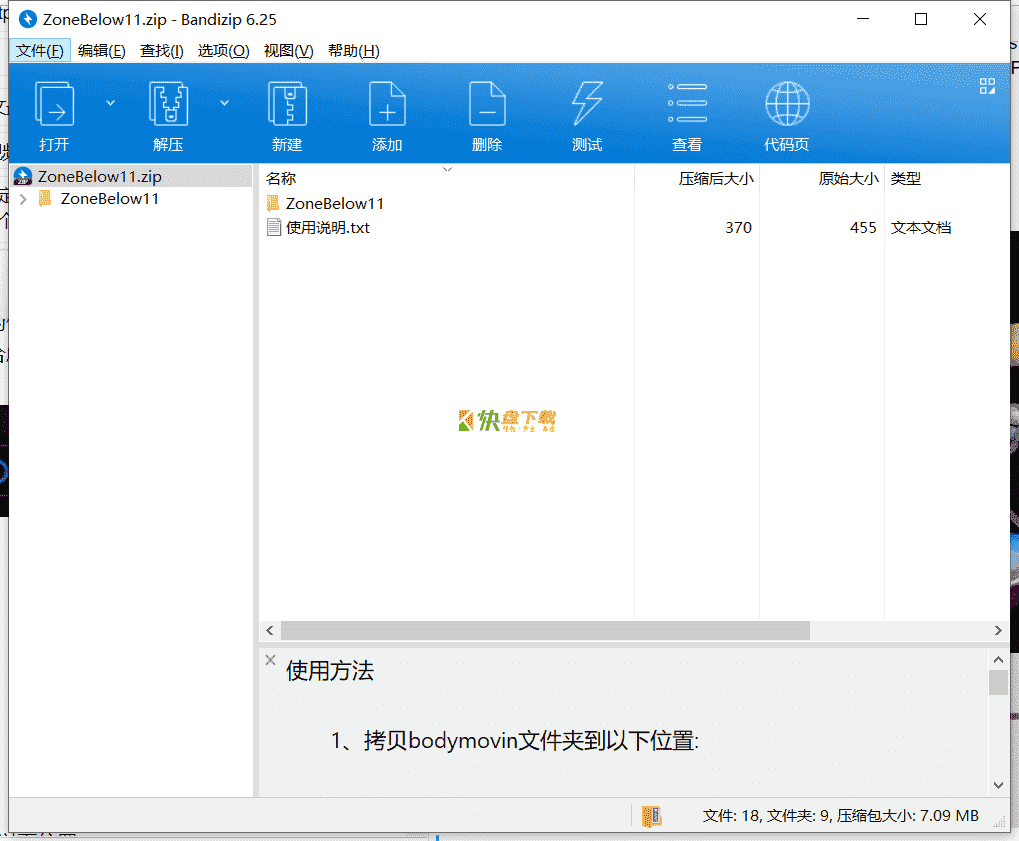Click the Open (打开) toolbar icon
Viewport: 1019px width, 841px height.
pyautogui.click(x=54, y=103)
